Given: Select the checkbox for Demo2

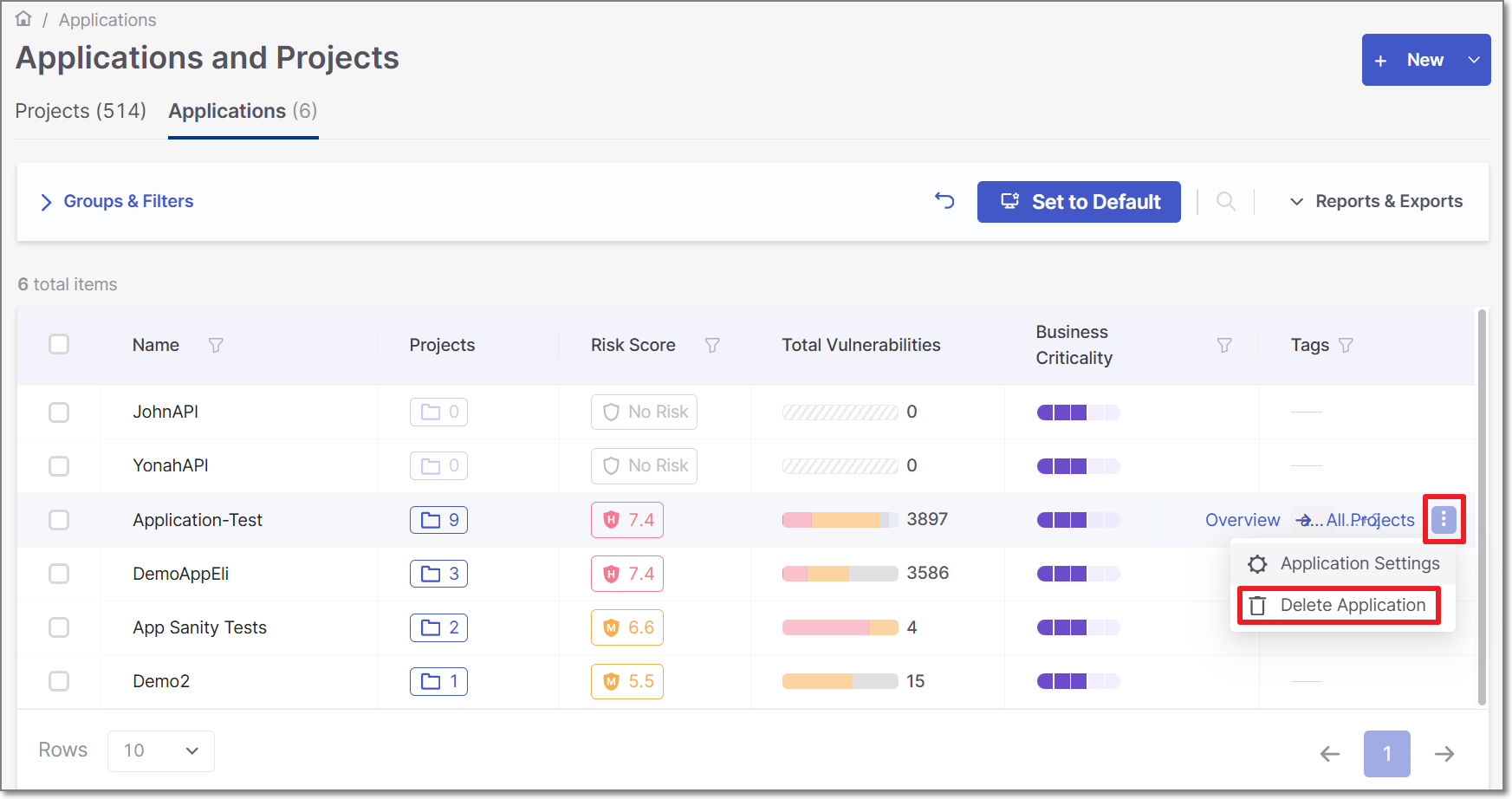Looking at the screenshot, I should pos(59,681).
